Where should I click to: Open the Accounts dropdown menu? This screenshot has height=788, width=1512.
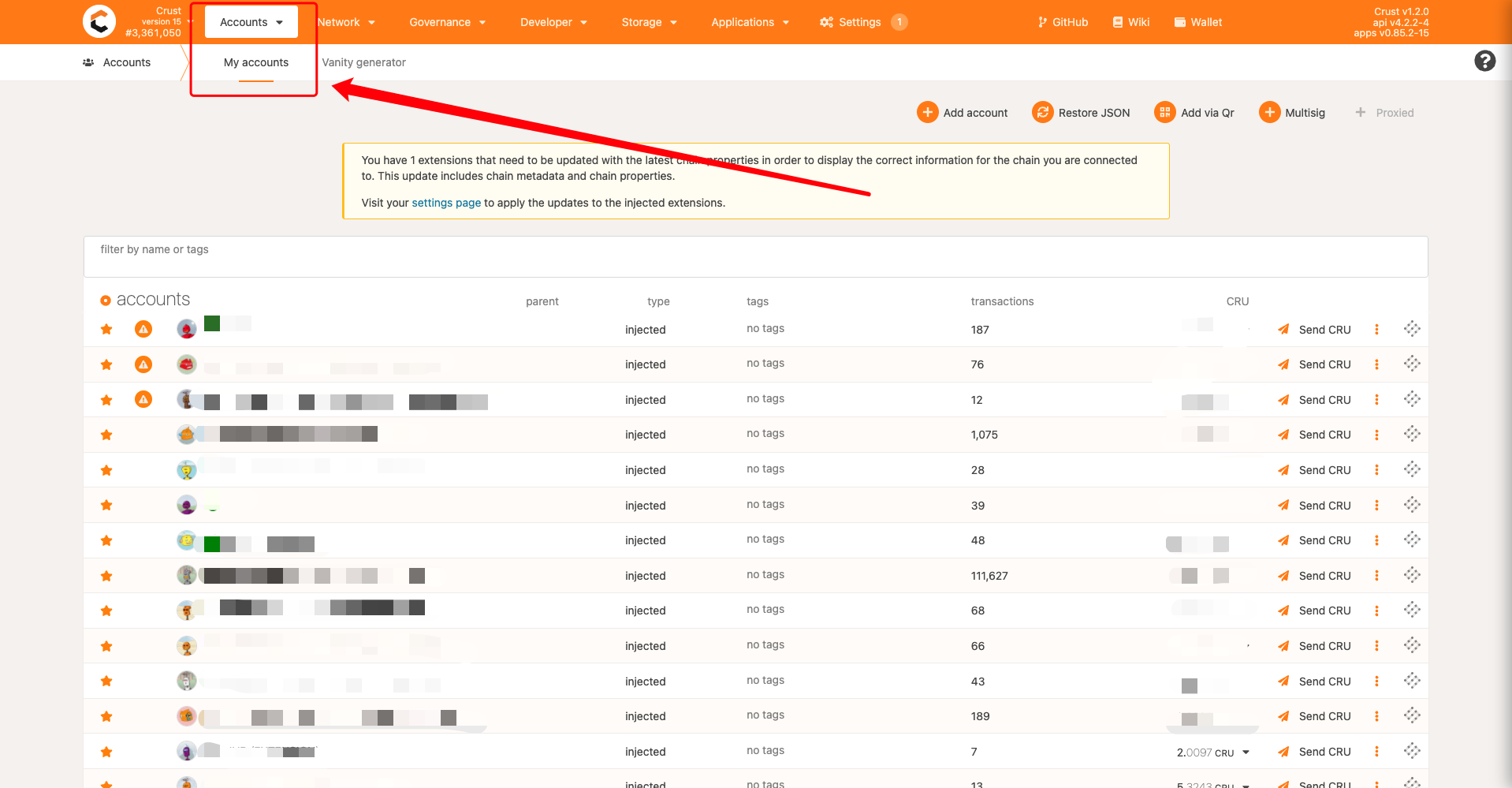click(251, 22)
